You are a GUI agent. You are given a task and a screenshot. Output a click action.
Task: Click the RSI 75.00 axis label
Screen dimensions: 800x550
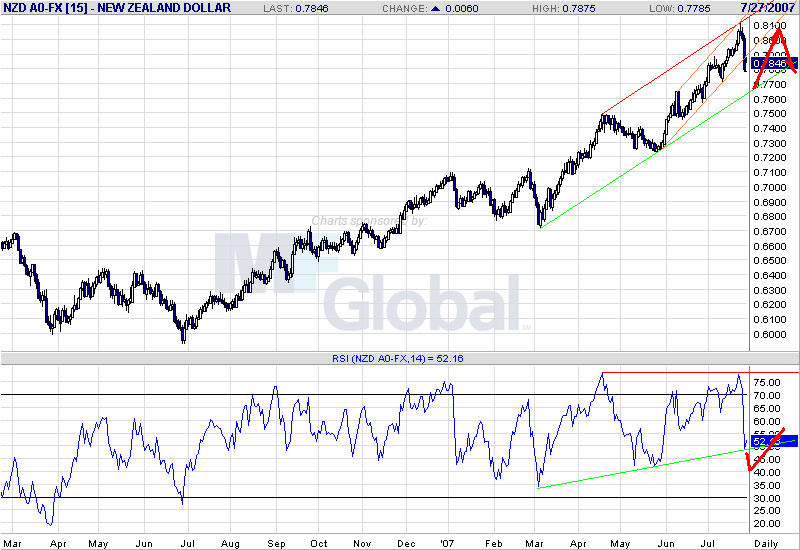[766, 383]
